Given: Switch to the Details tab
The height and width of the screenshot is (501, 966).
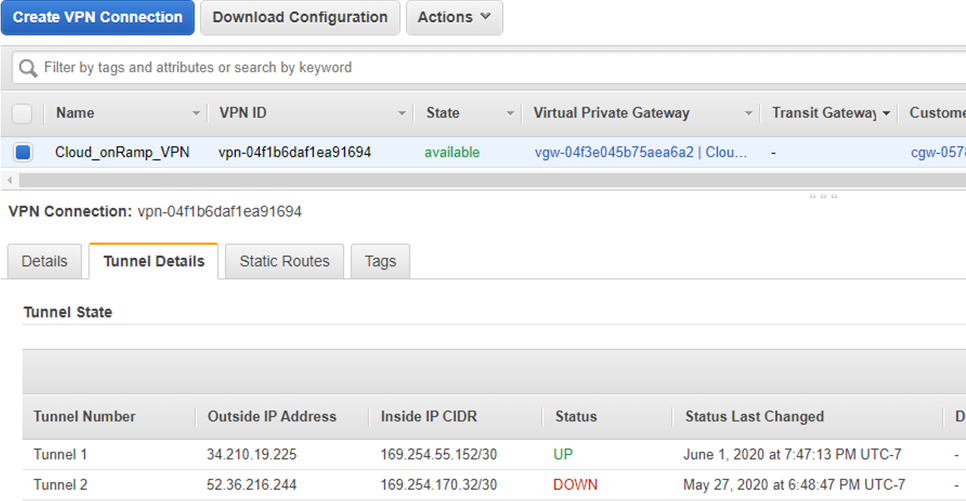Looking at the screenshot, I should (45, 261).
